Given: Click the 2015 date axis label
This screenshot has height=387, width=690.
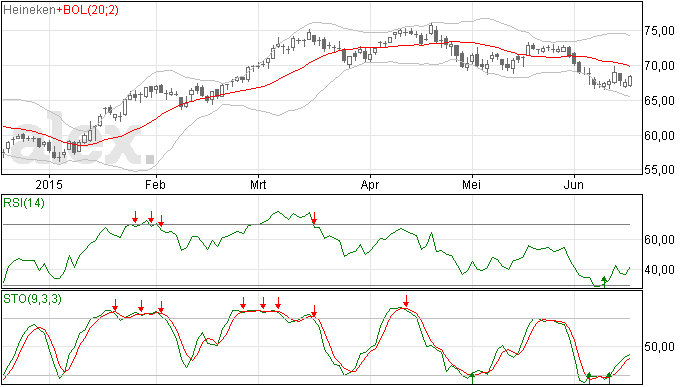Looking at the screenshot, I should coord(49,184).
